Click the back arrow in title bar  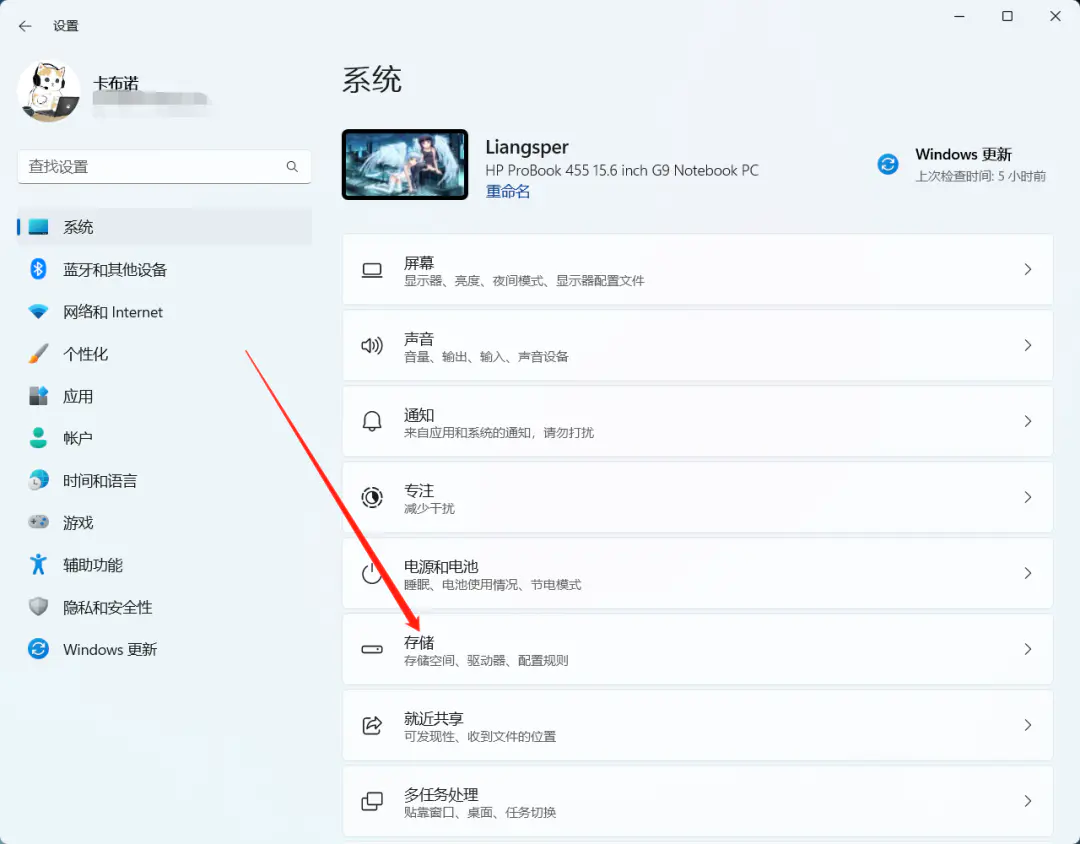click(25, 26)
